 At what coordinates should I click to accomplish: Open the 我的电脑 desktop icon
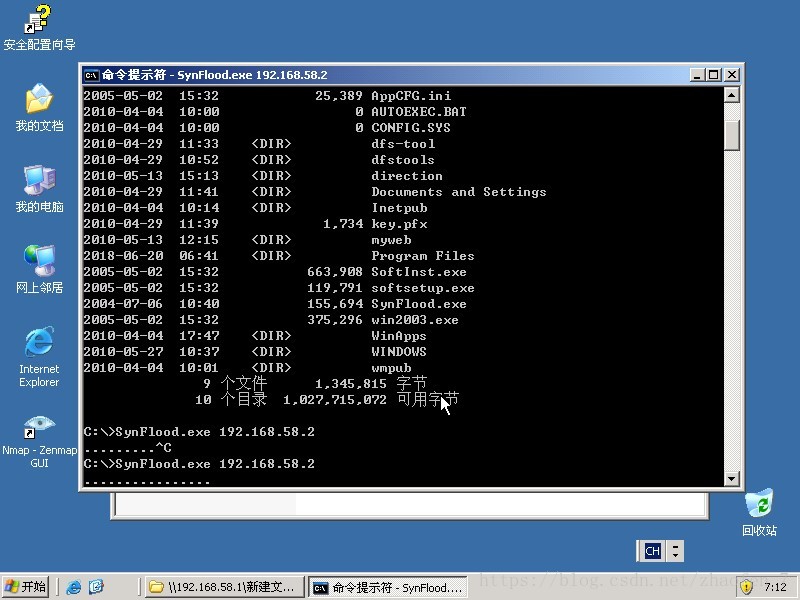(39, 189)
